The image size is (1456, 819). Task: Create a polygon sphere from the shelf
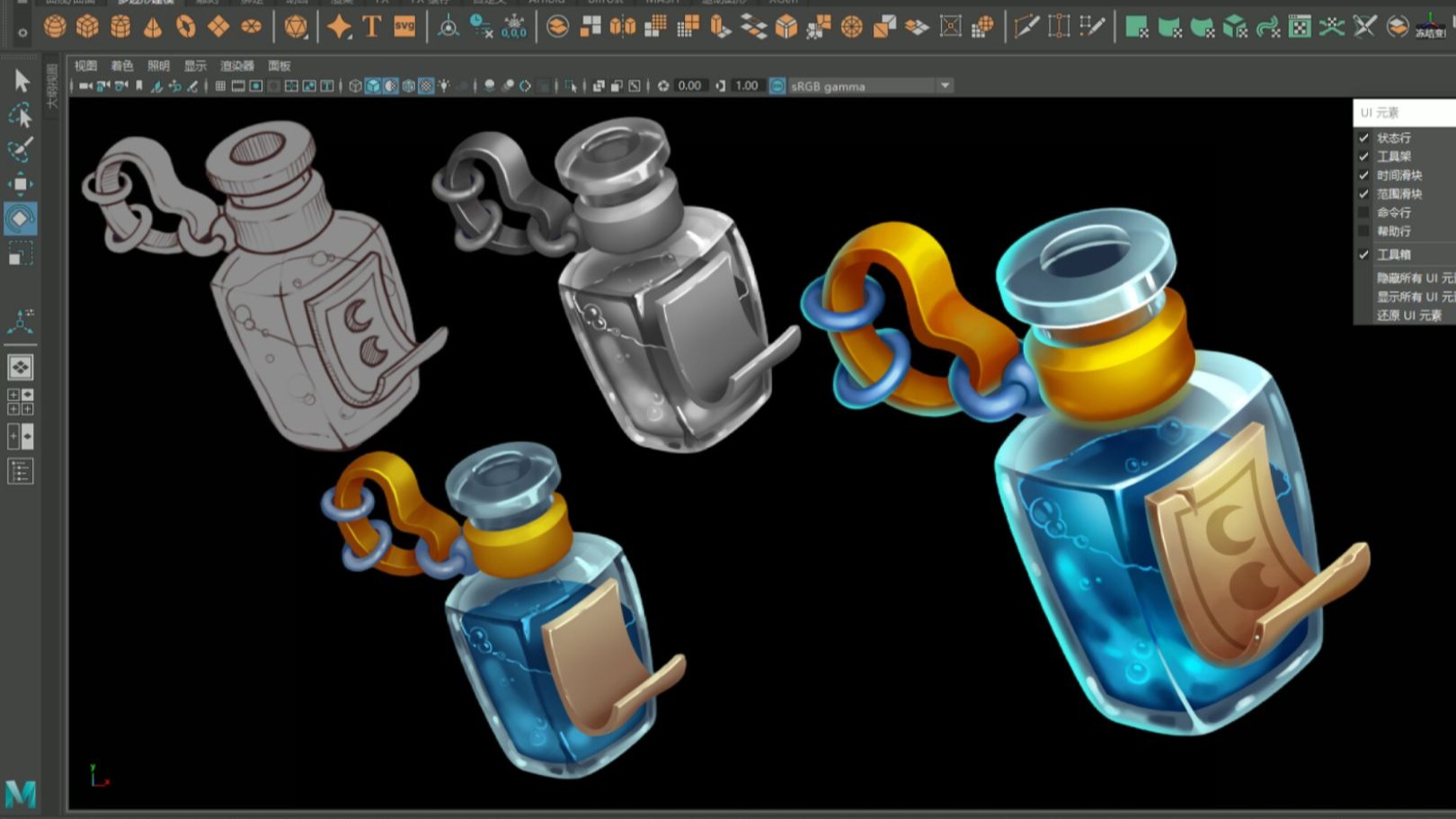point(55,27)
